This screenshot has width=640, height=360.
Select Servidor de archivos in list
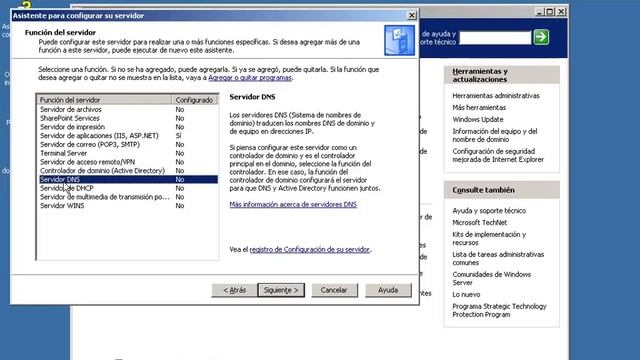pyautogui.click(x=128, y=109)
